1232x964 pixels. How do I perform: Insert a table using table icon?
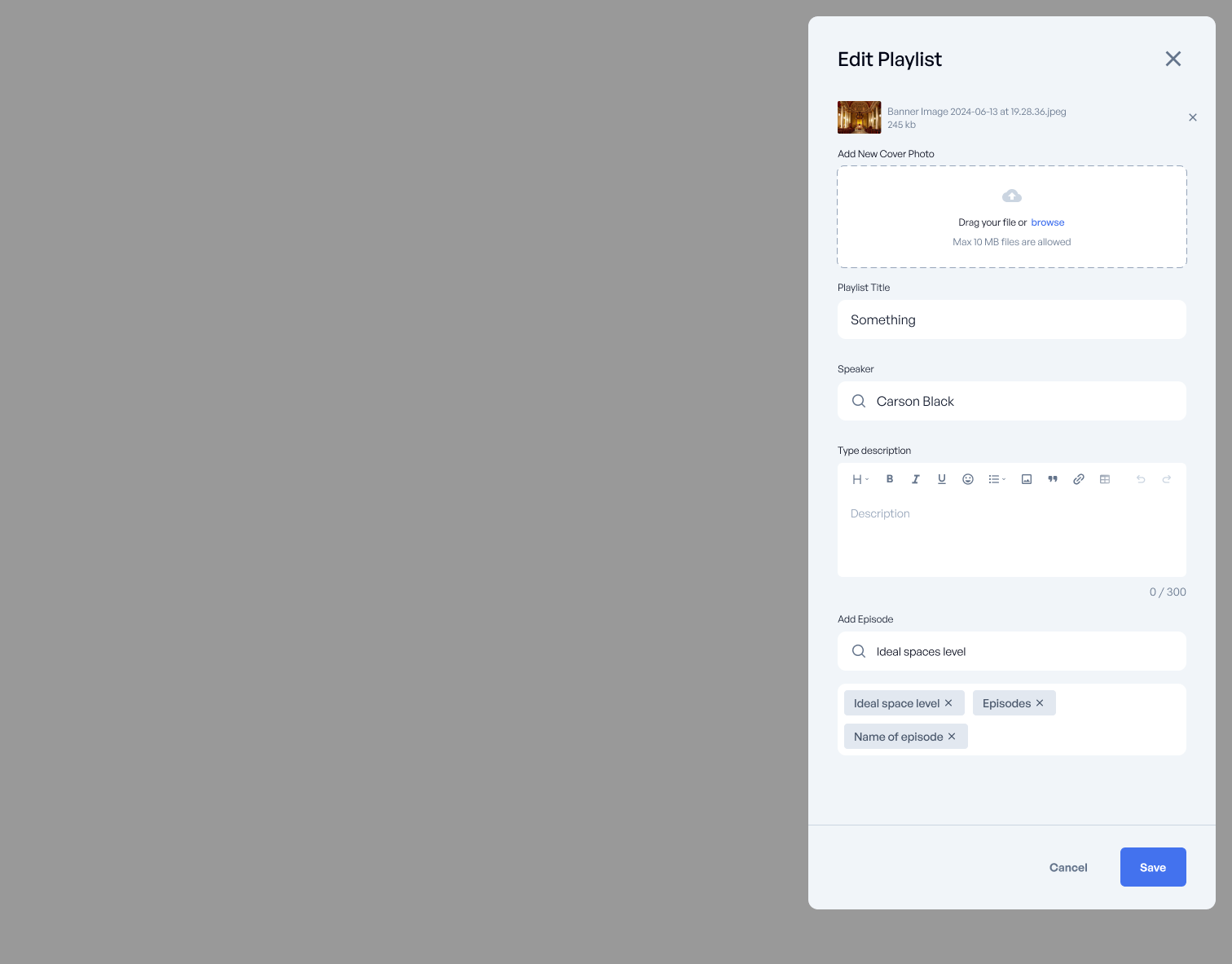[x=1105, y=479]
